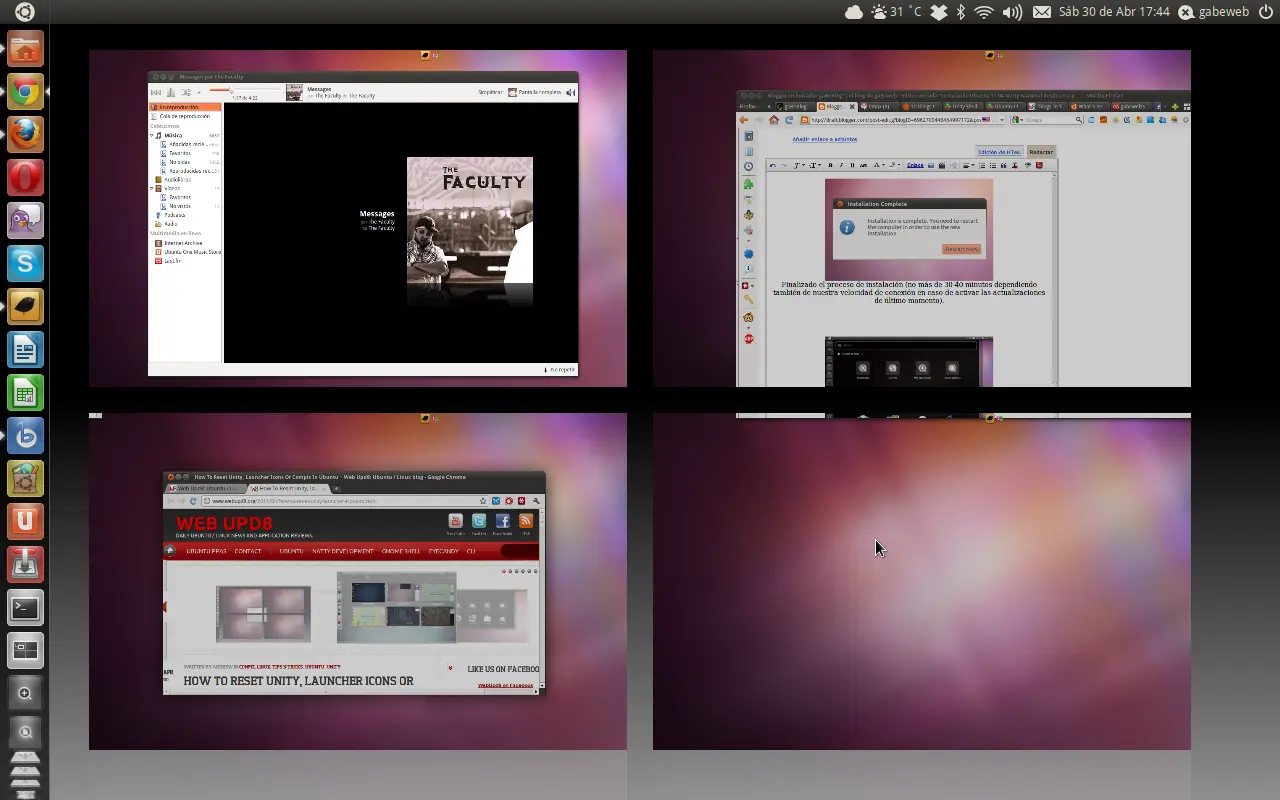Launch the Terminal from the launcher
This screenshot has height=800, width=1280.
[25, 607]
